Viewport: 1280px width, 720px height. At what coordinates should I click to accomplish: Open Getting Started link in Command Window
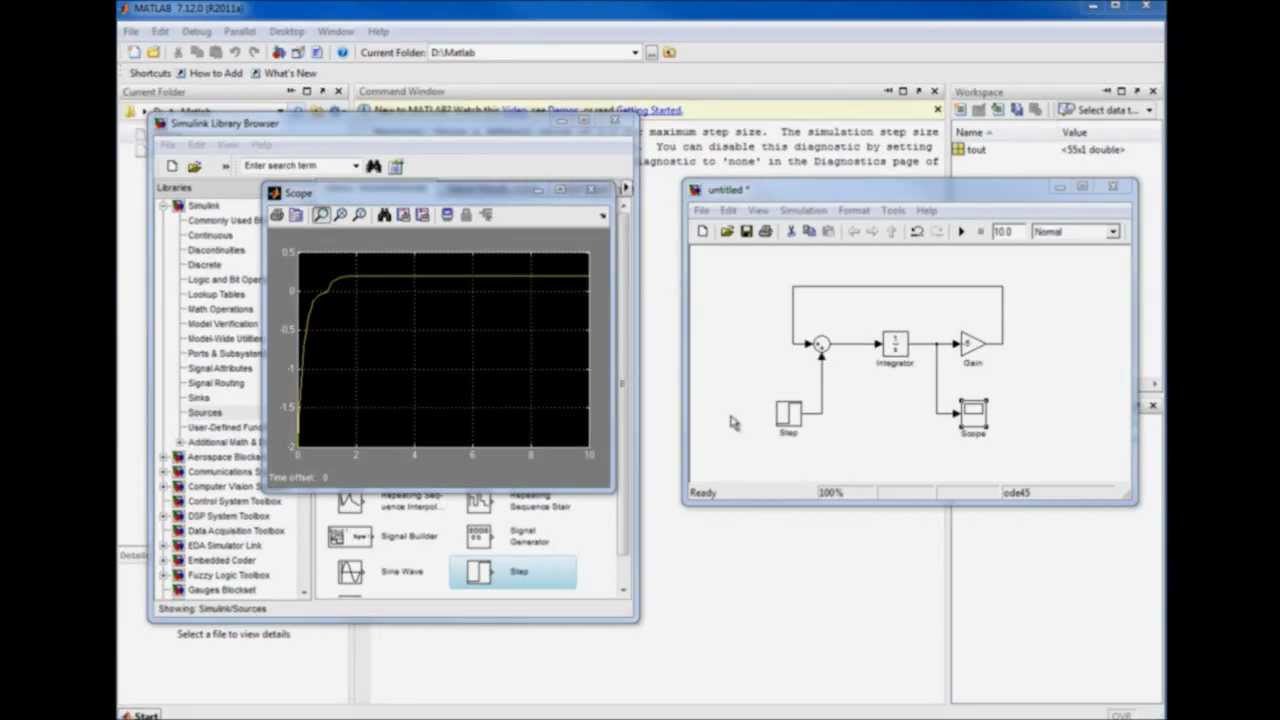coord(648,111)
